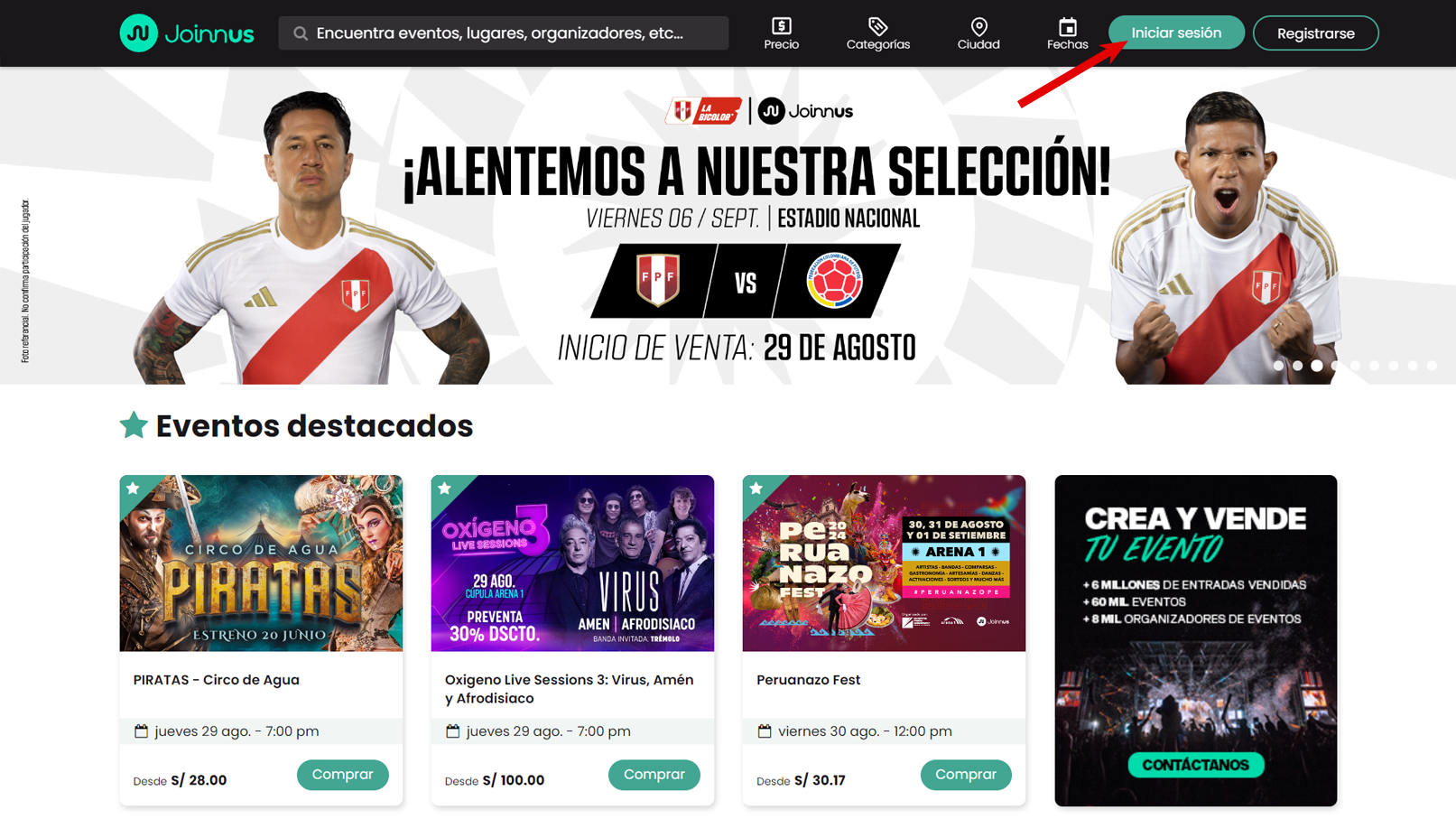Click the star badge on PIRATAS card

[134, 489]
